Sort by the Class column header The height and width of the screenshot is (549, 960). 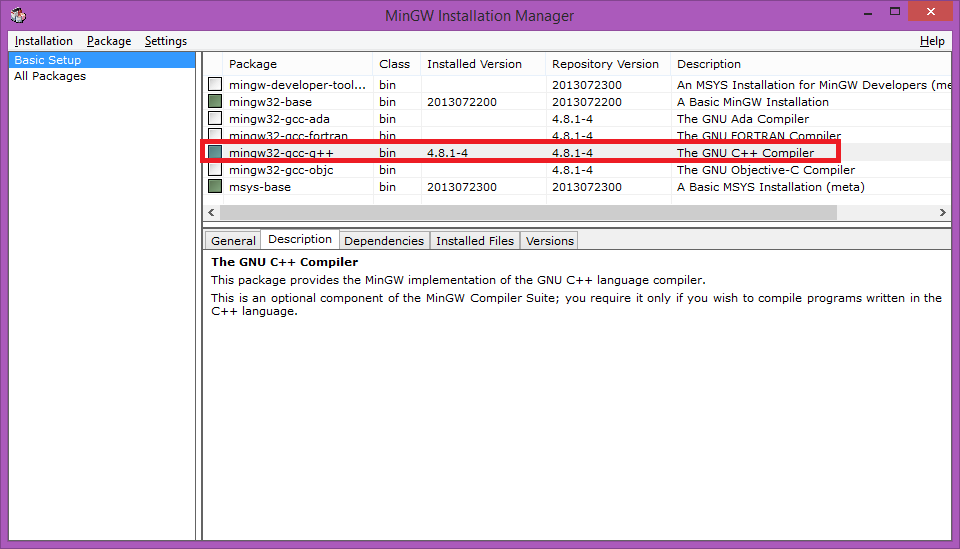[396, 64]
